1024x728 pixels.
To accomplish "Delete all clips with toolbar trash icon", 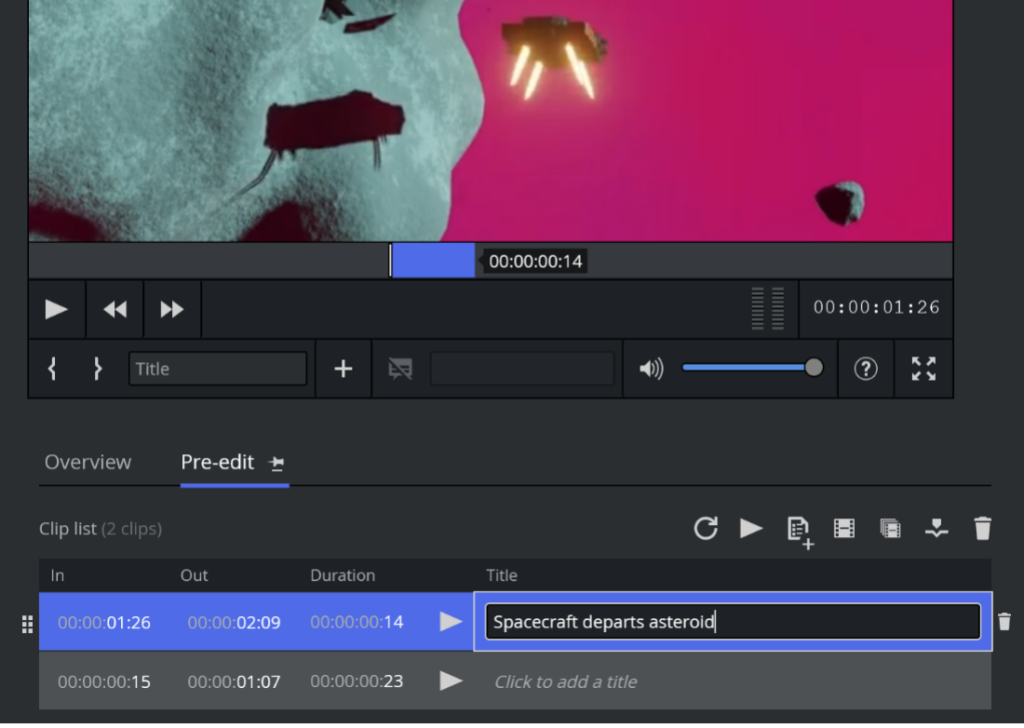I will click(x=983, y=528).
